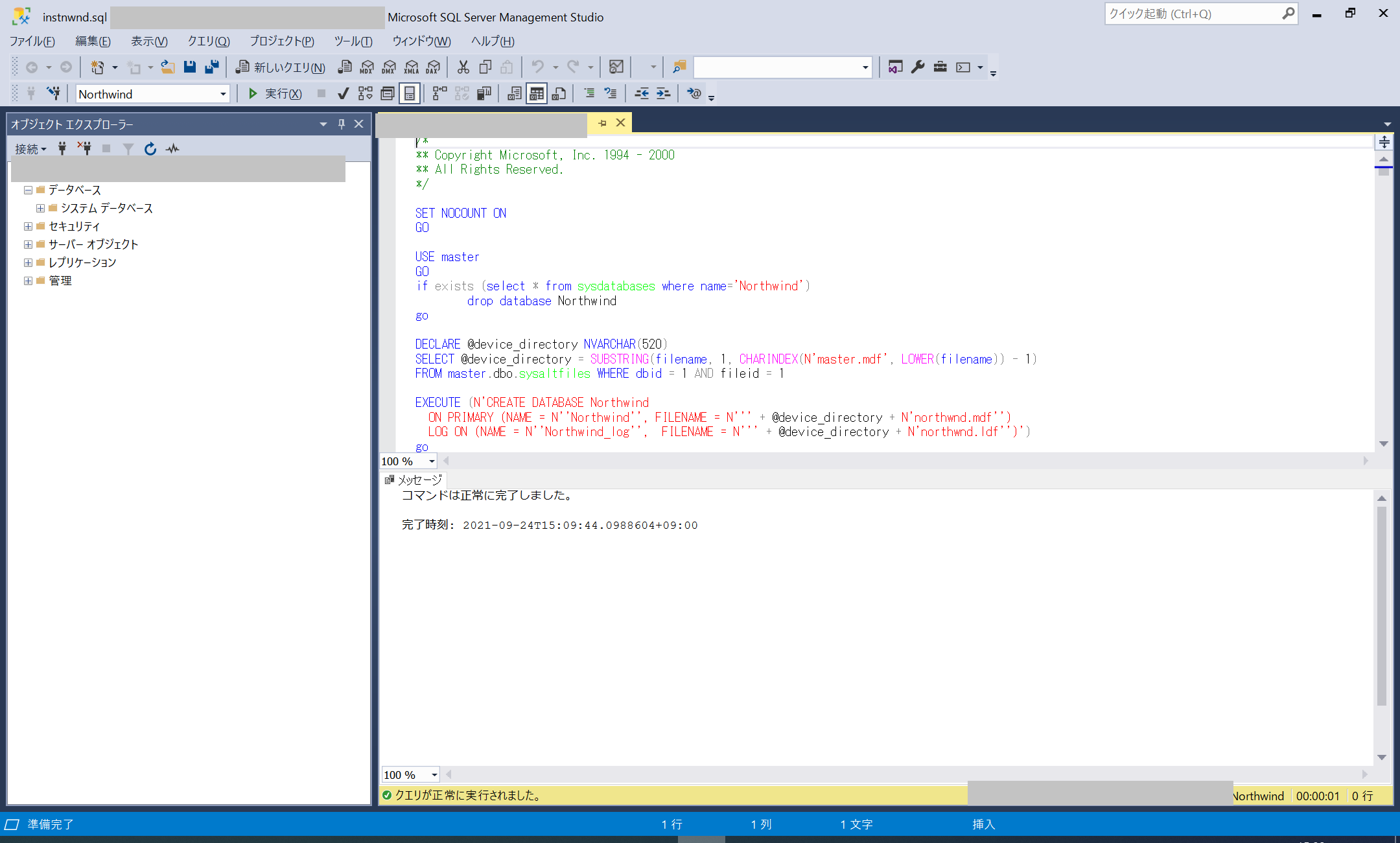Create a DMX query

[389, 67]
